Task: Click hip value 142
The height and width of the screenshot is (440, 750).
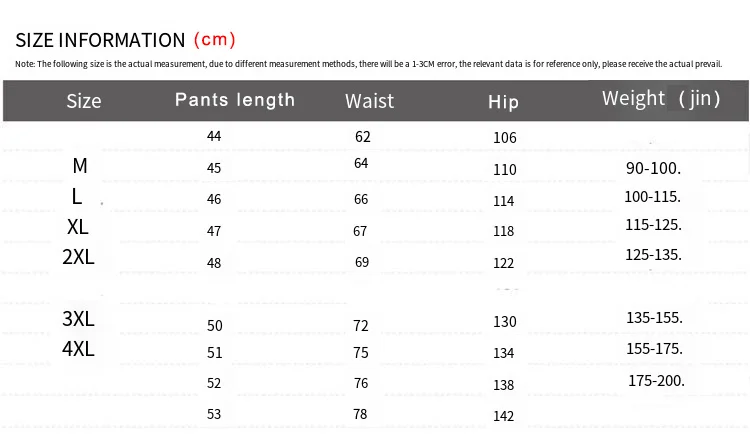Action: coord(504,417)
